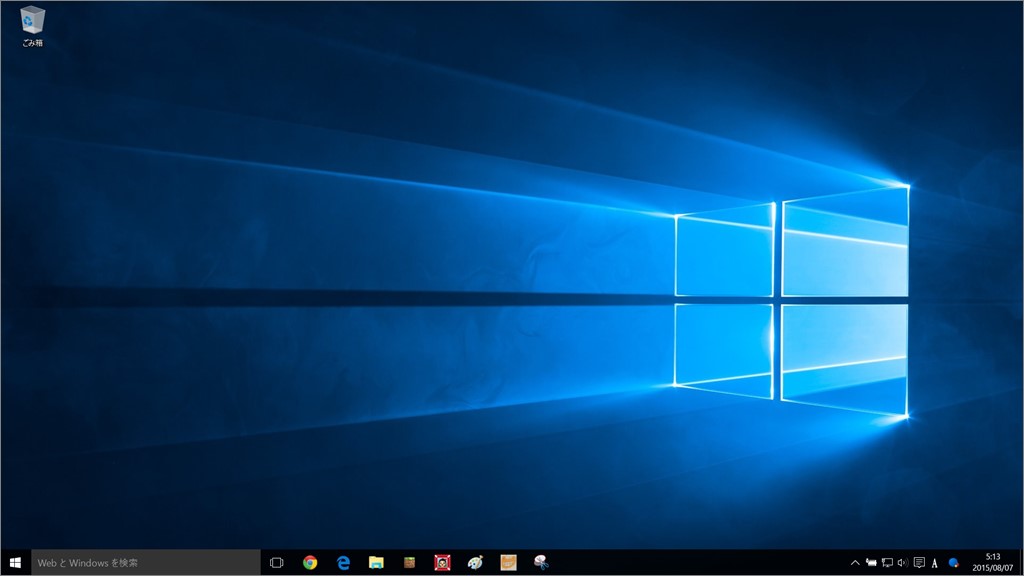Screen dimensions: 1024x576
Task: Launch Microsoft Edge from the taskbar
Action: click(x=343, y=563)
